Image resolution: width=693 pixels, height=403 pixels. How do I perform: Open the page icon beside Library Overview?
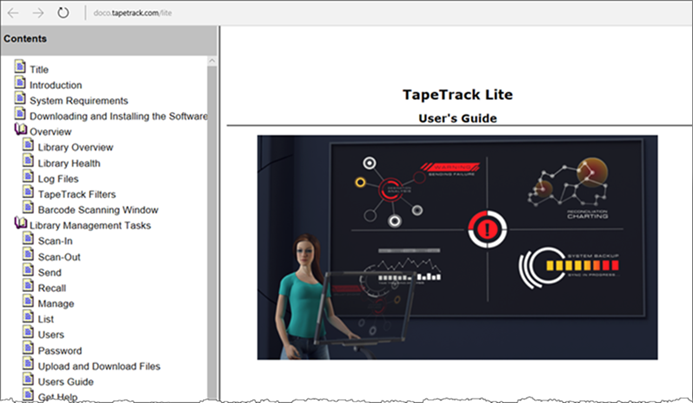click(x=28, y=145)
